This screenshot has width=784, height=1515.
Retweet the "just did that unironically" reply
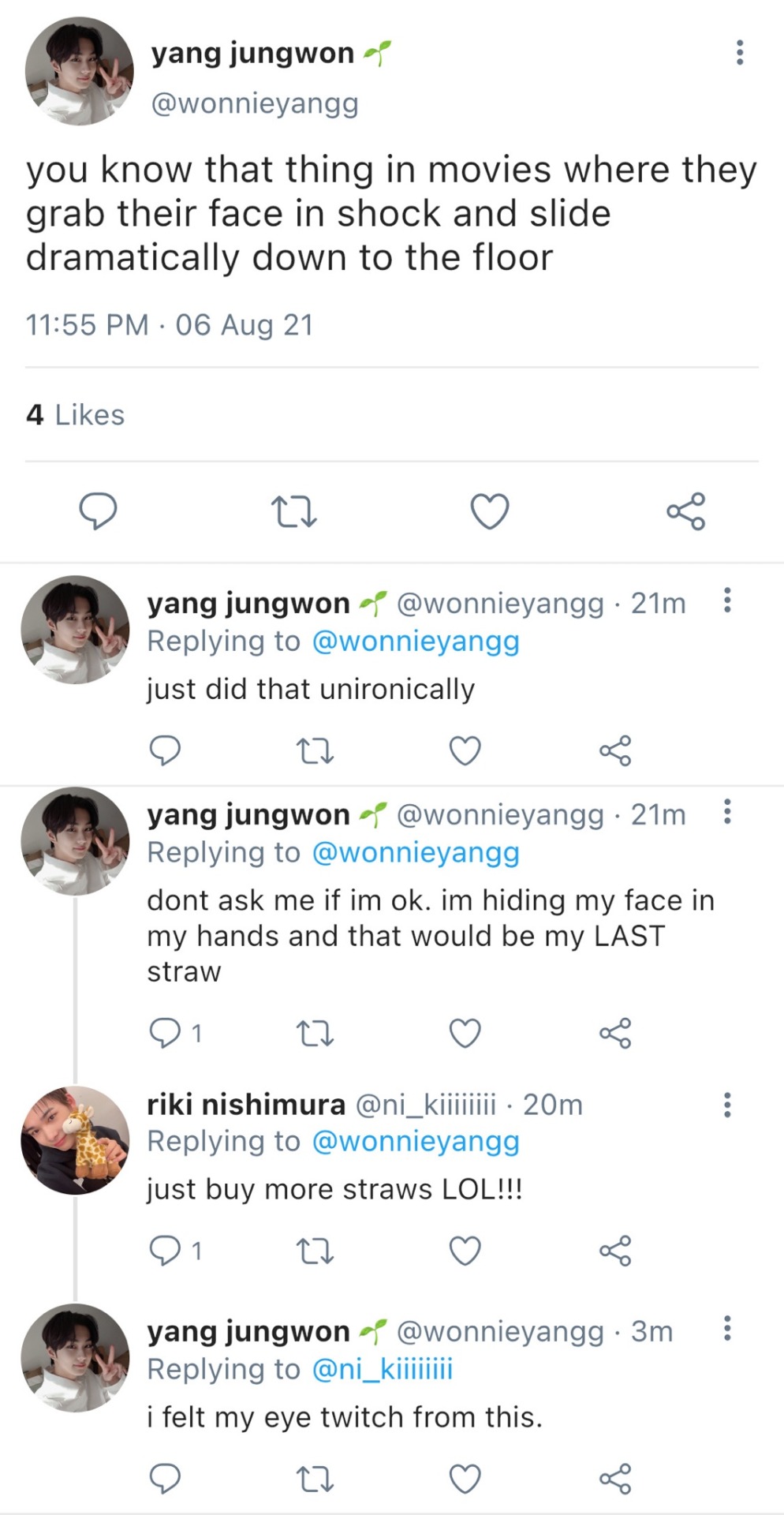click(315, 750)
